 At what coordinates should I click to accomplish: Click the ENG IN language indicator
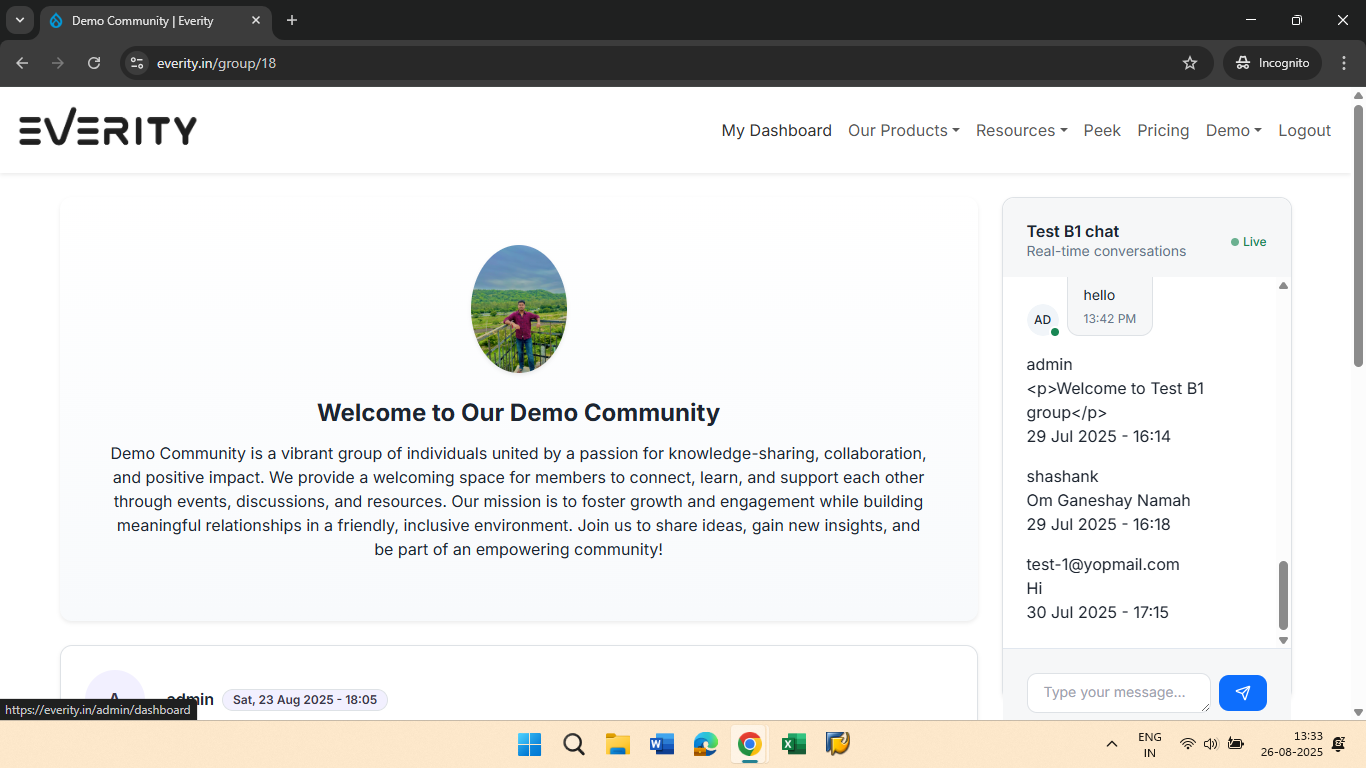pyautogui.click(x=1150, y=745)
